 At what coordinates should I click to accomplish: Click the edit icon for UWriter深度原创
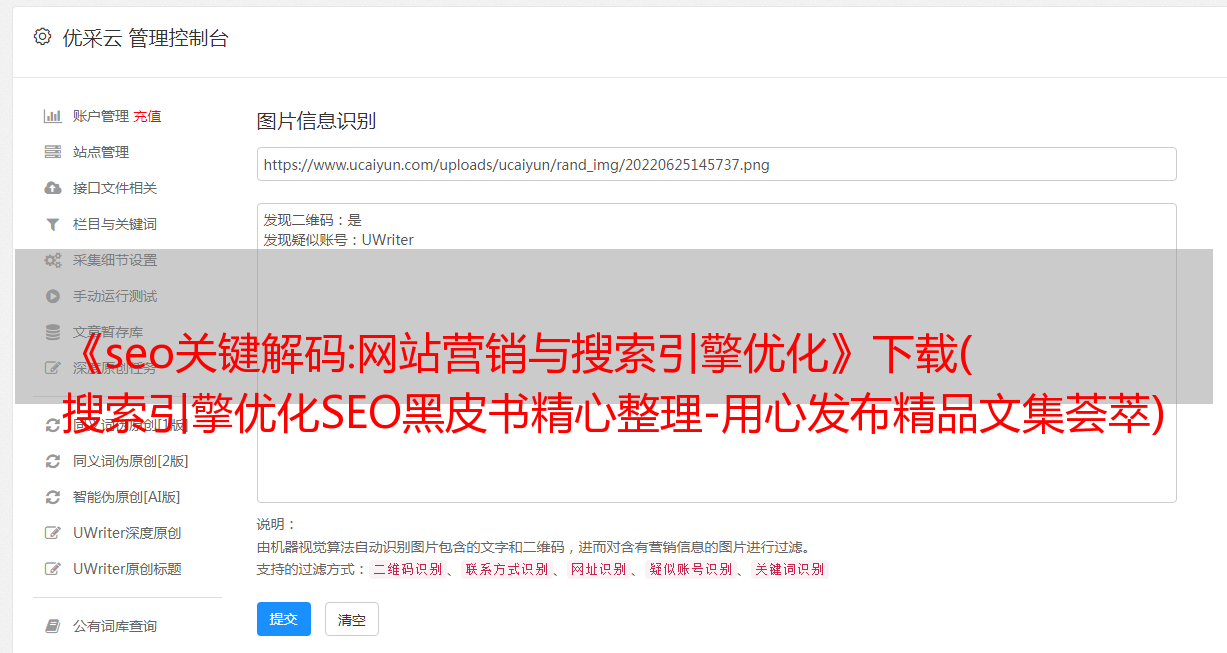[53, 533]
